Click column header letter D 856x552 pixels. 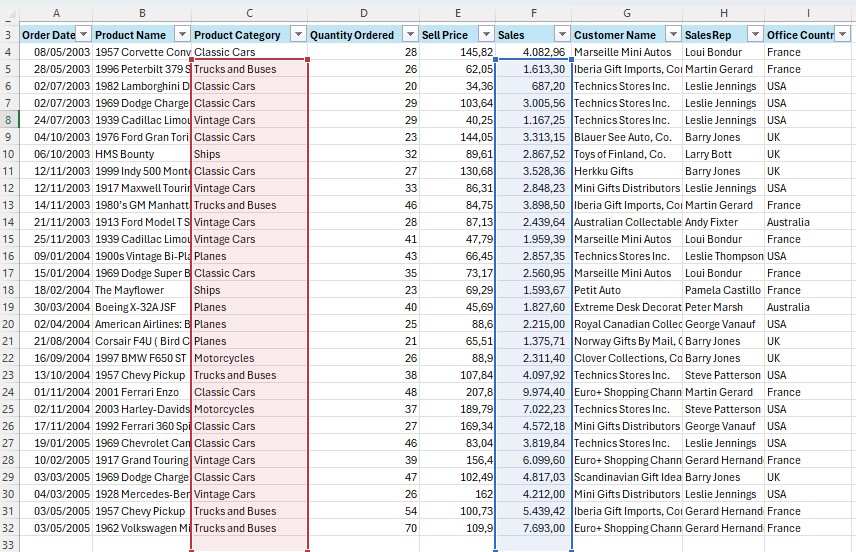point(363,12)
